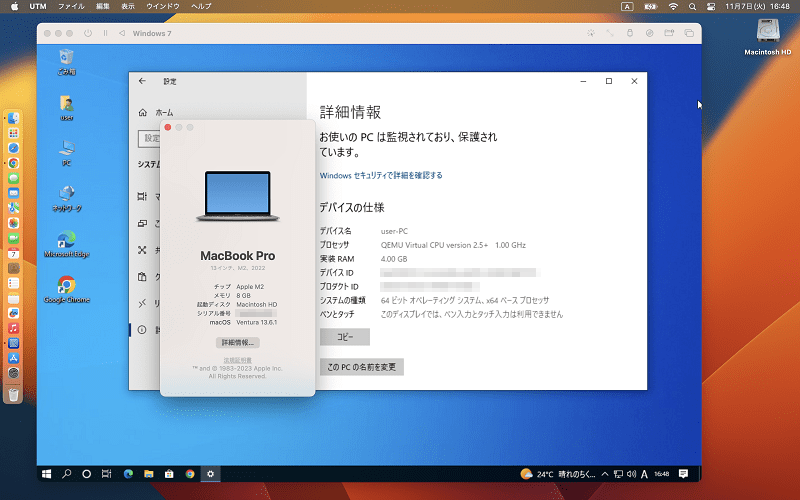Launch Chrome from the Windows taskbar
Viewport: 800px width, 500px height.
[190, 474]
